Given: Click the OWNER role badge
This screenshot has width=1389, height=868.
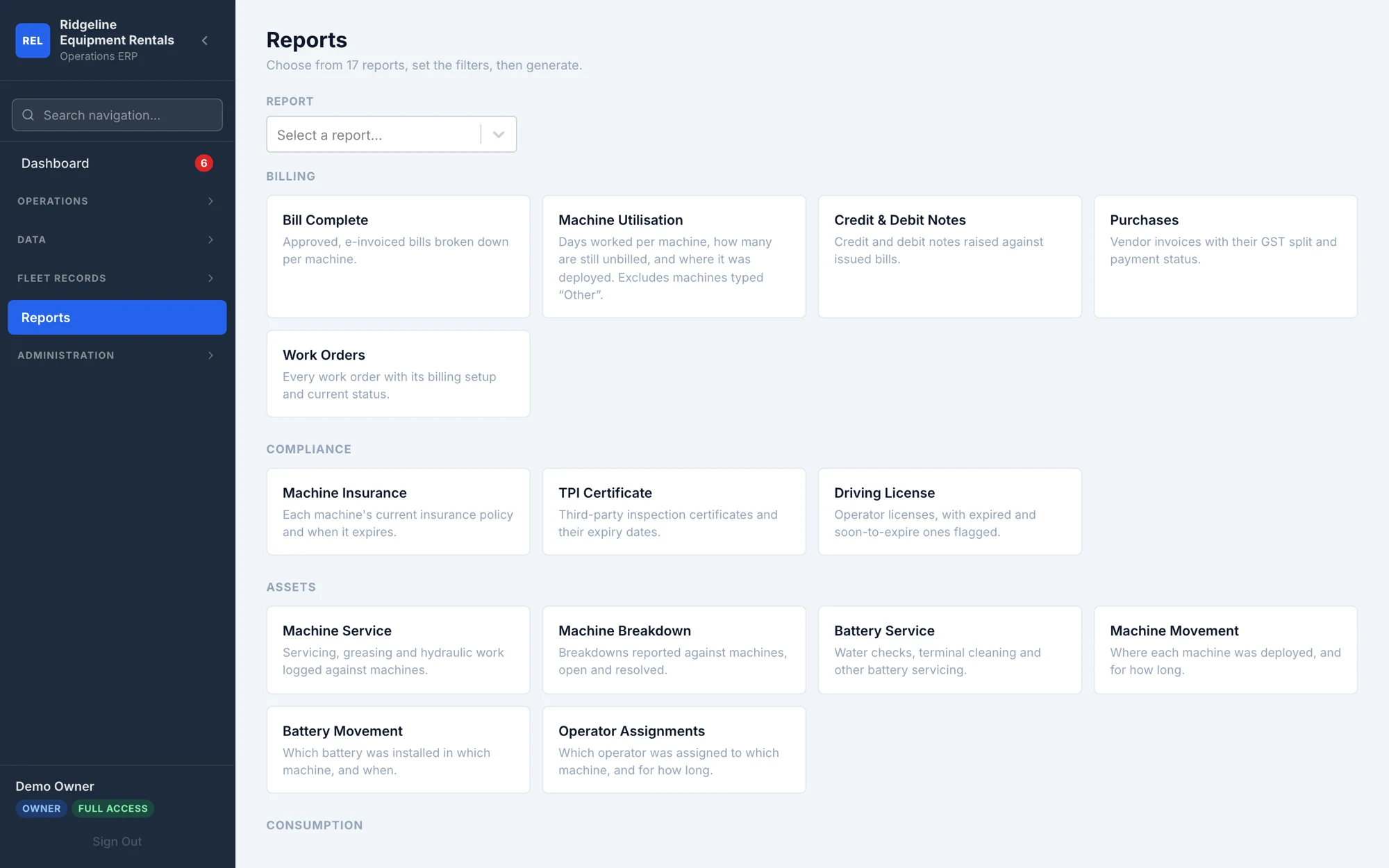Looking at the screenshot, I should 41,808.
